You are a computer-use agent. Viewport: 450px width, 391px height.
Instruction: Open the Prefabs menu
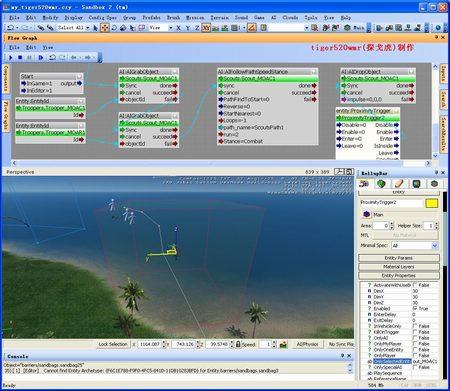point(151,18)
